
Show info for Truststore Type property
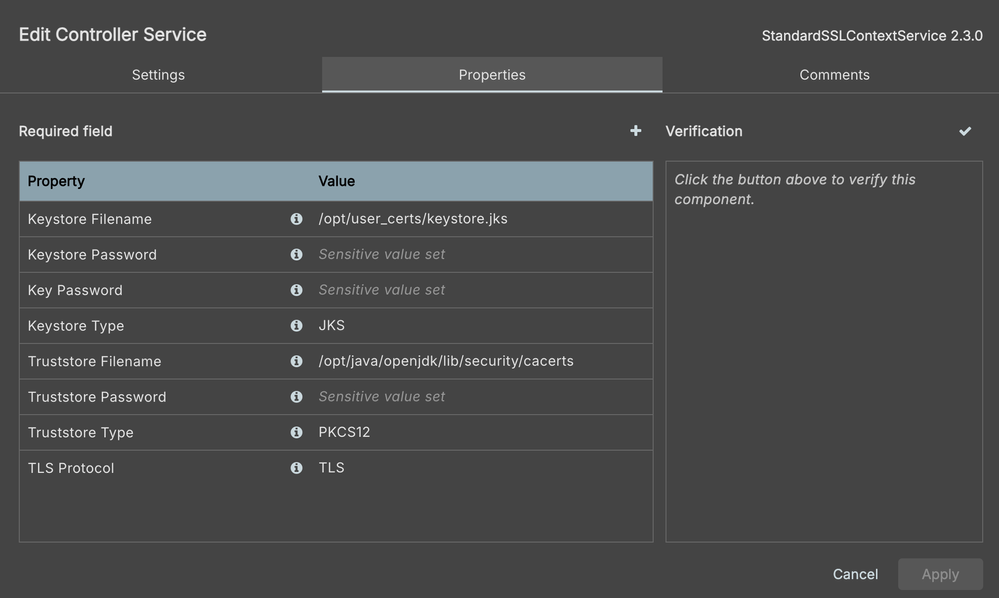pos(296,432)
